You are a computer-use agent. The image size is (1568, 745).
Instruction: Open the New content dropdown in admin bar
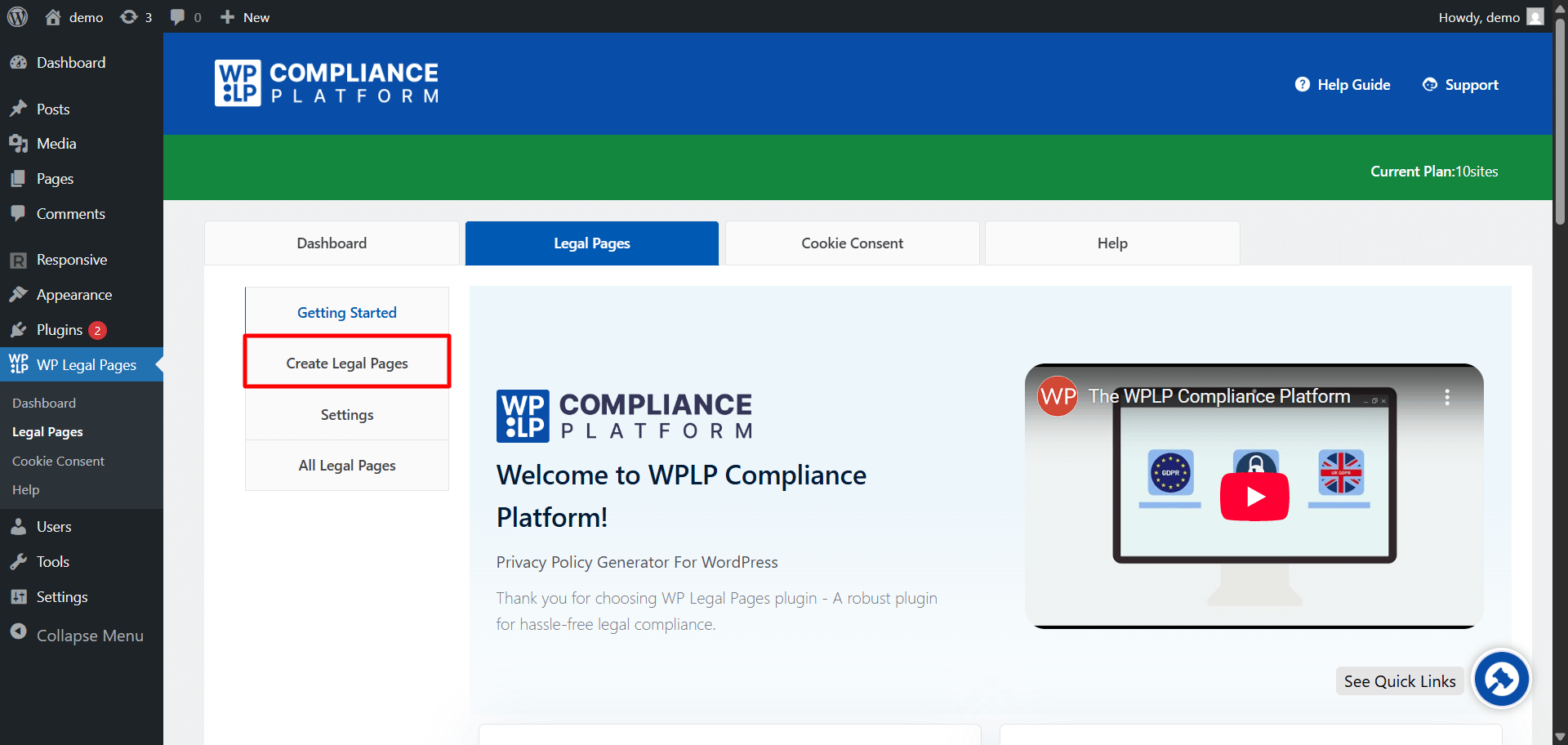245,17
